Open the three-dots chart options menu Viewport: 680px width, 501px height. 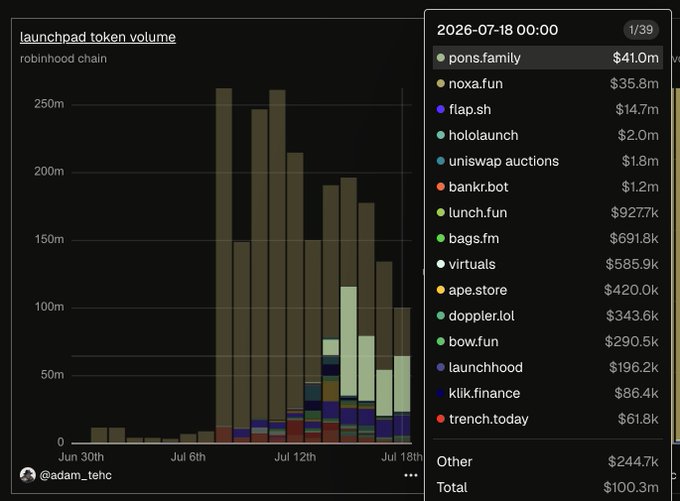point(411,475)
